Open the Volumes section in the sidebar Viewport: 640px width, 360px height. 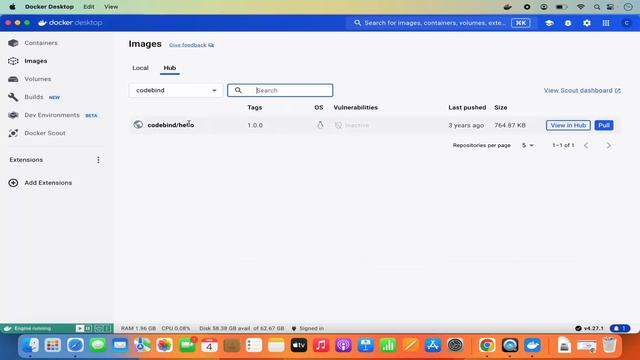point(38,79)
